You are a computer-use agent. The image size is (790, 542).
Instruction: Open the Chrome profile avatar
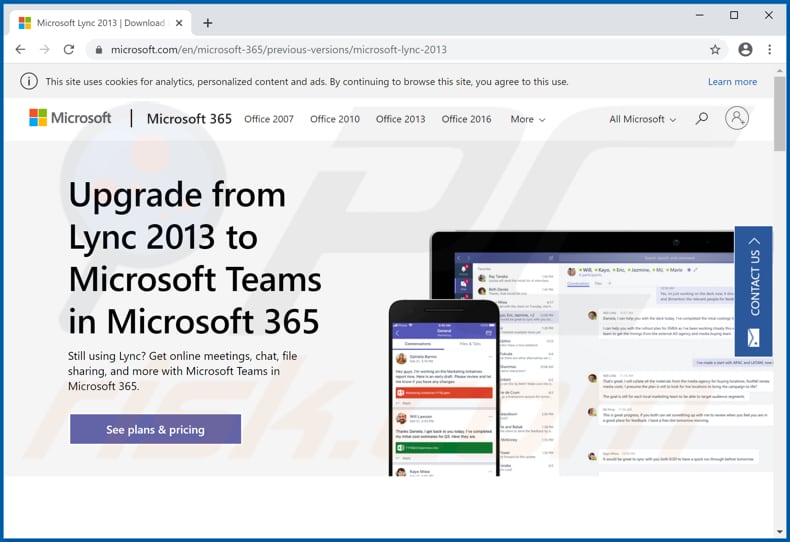click(745, 49)
